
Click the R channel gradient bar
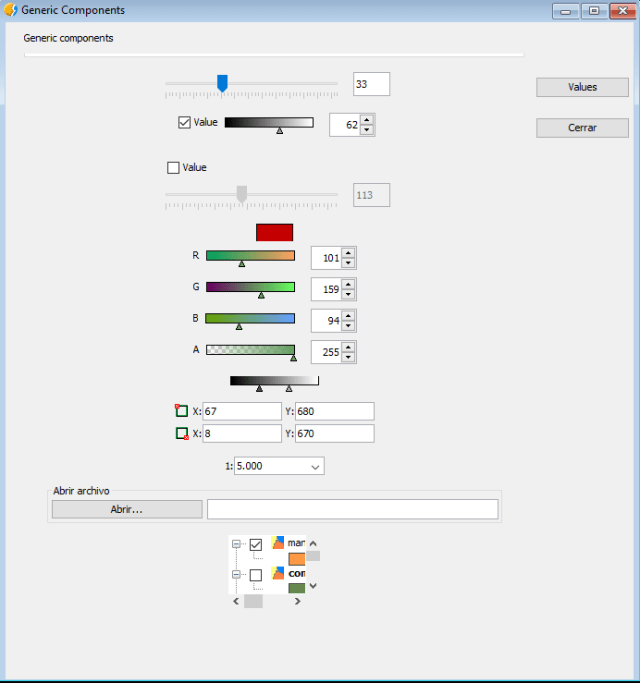pyautogui.click(x=250, y=256)
